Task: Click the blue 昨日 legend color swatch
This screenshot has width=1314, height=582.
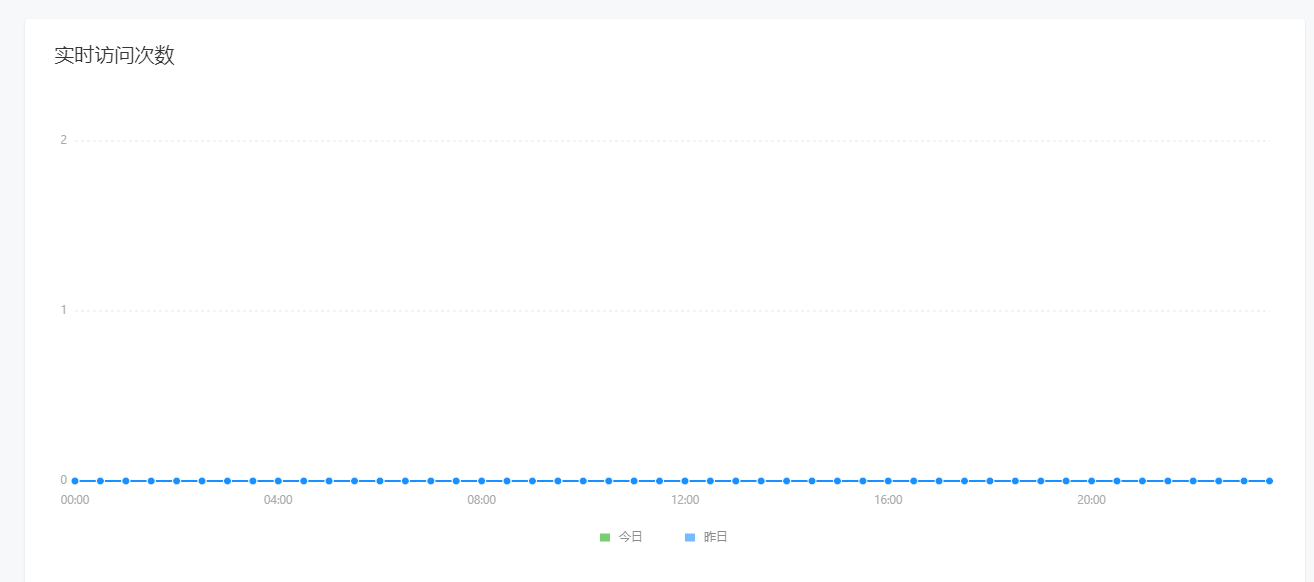Action: coord(690,538)
